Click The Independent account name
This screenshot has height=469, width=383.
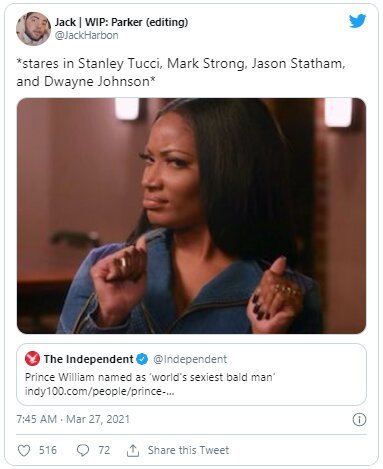coord(88,359)
